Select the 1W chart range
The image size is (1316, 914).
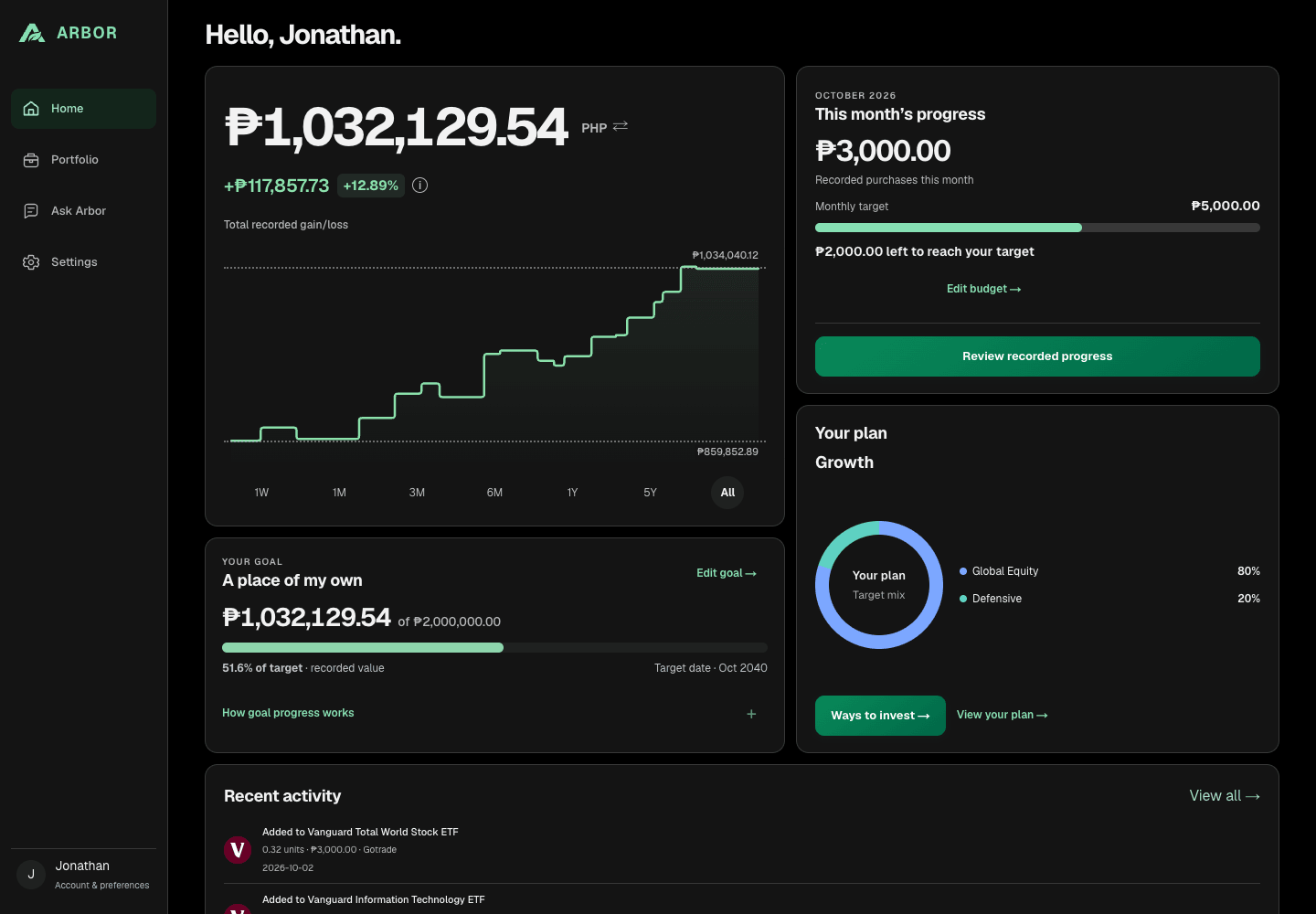pos(261,493)
